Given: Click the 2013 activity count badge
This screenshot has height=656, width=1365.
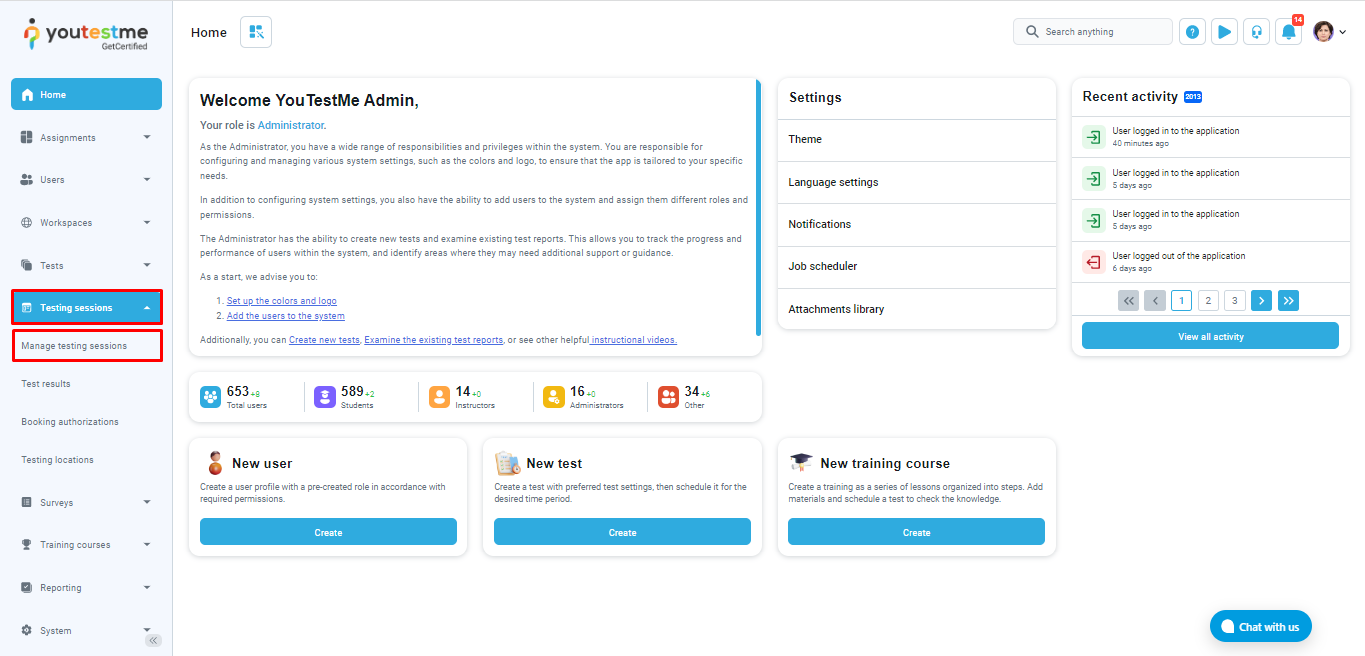Looking at the screenshot, I should [x=1193, y=97].
